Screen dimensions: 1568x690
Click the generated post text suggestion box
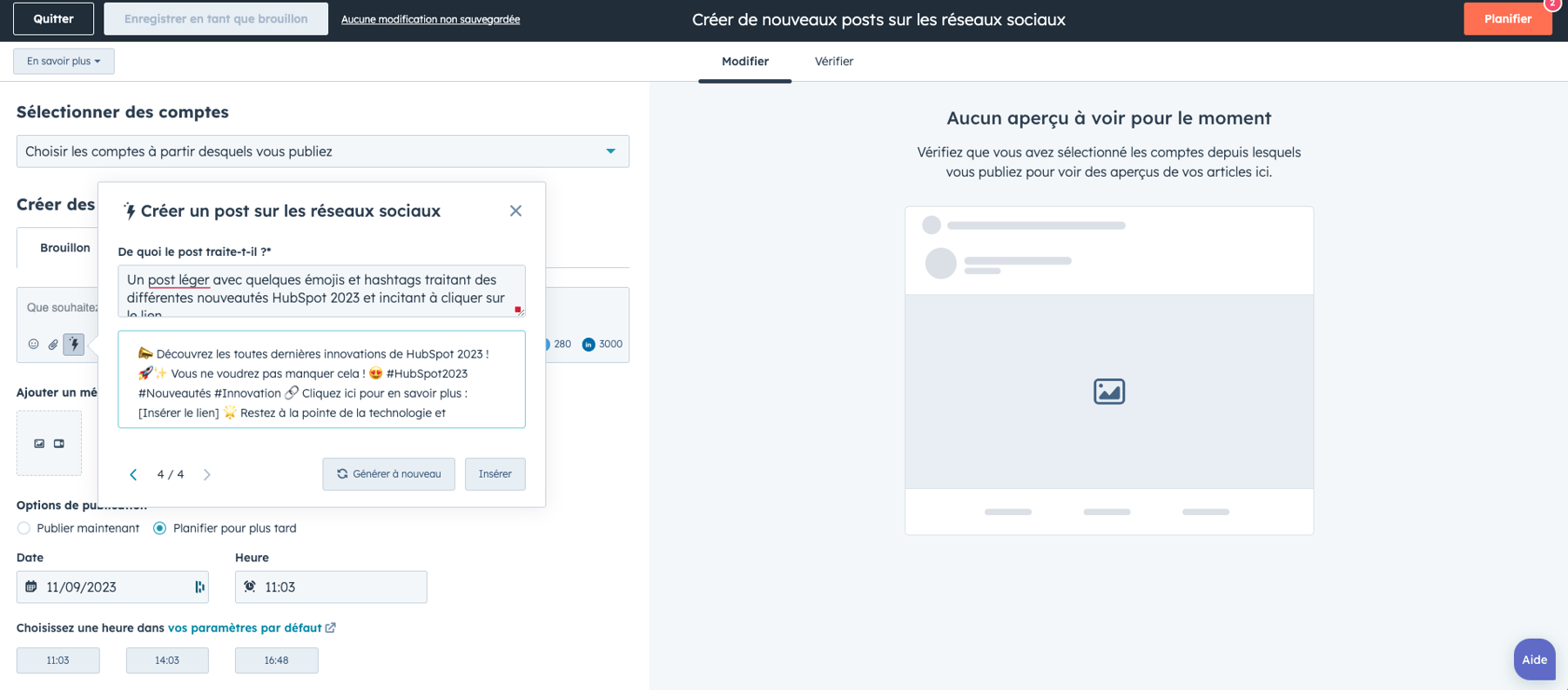[x=322, y=379]
